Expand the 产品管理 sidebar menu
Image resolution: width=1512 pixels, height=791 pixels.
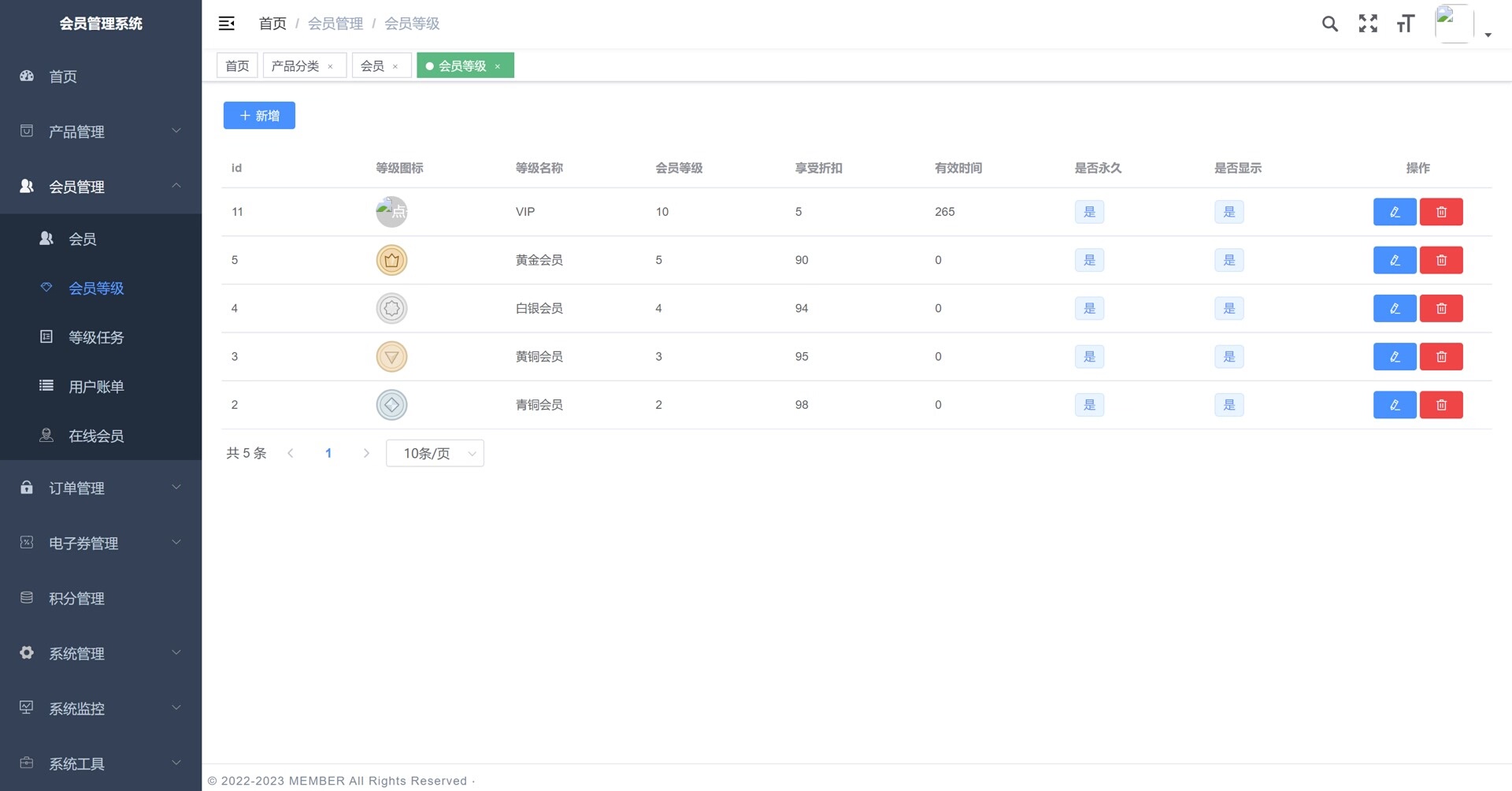pyautogui.click(x=101, y=132)
